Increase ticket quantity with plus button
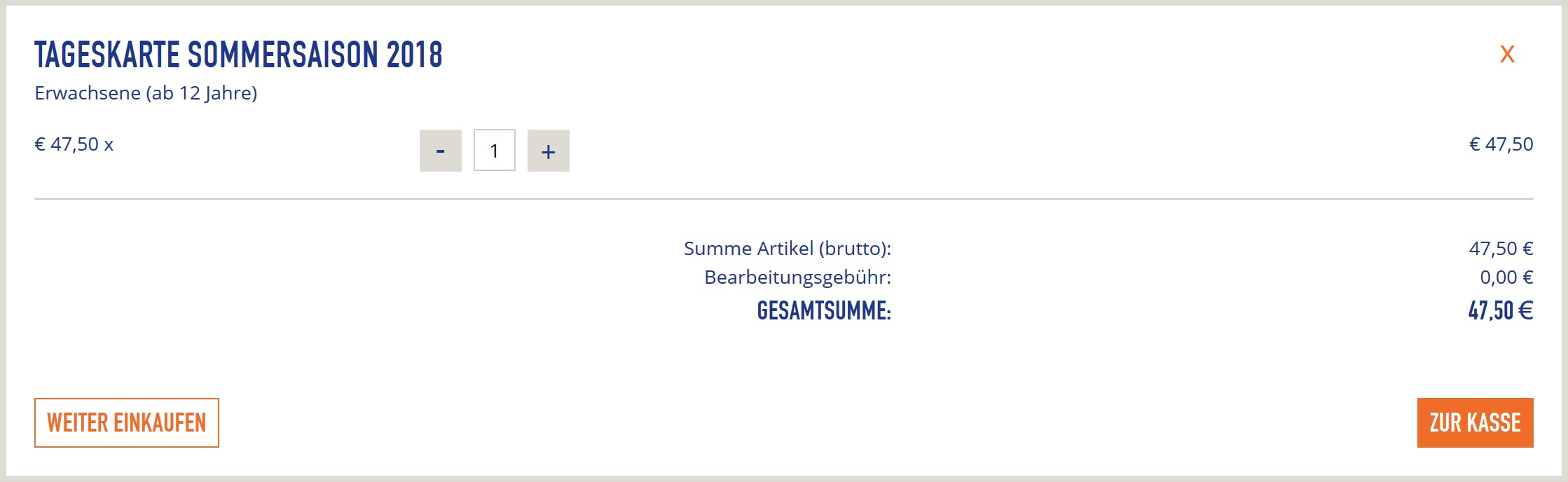 coord(548,151)
